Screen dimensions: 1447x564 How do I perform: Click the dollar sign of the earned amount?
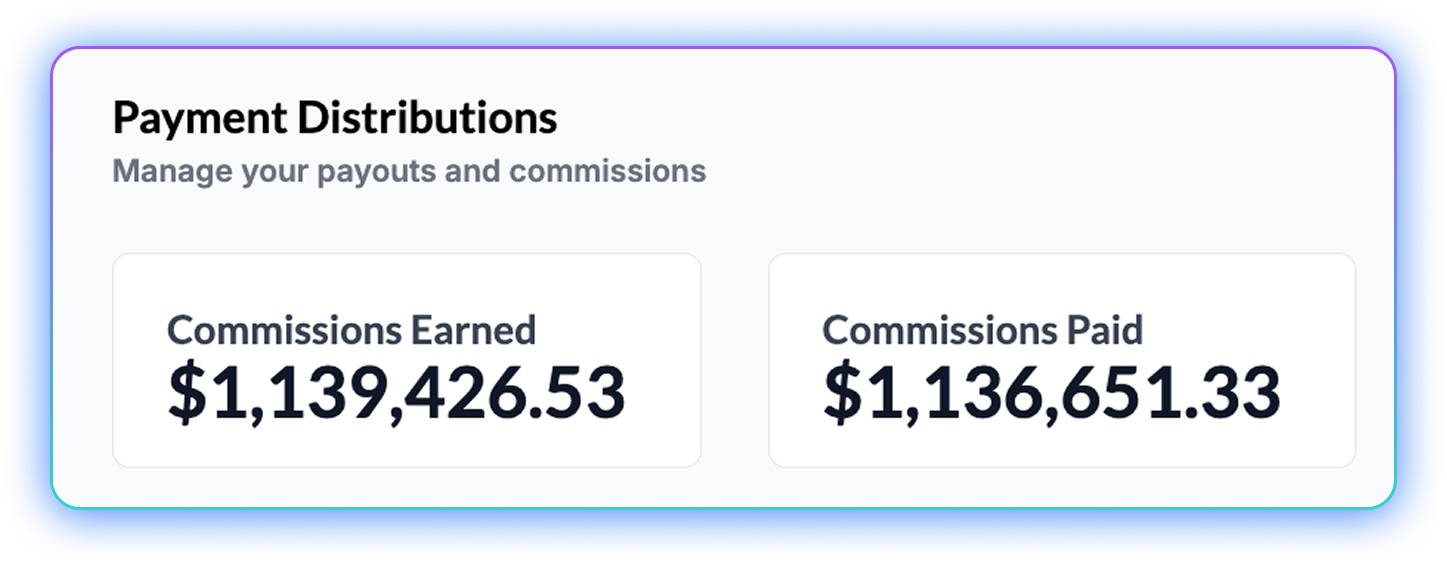(185, 392)
